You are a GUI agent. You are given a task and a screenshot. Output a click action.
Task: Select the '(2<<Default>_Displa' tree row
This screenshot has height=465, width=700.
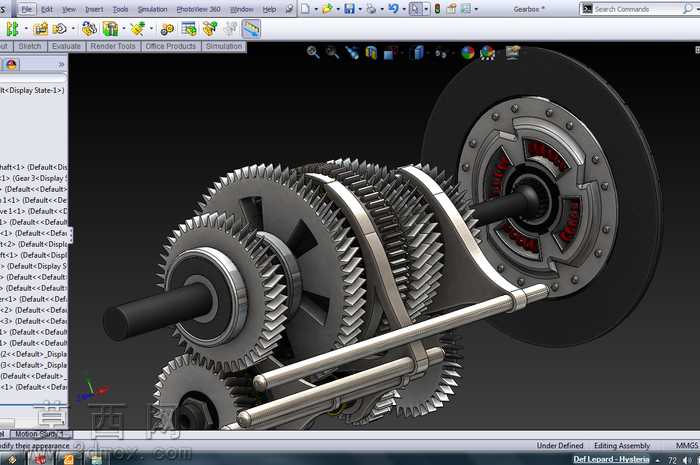[34, 354]
